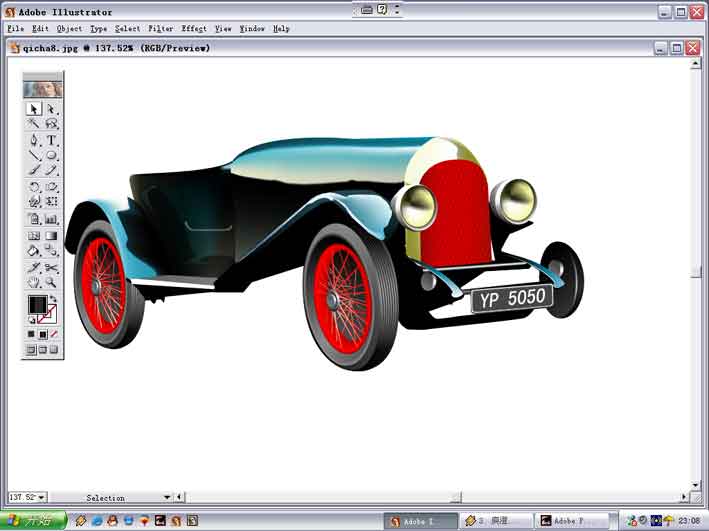
Task: Set paint mode to None
Action: [x=54, y=334]
